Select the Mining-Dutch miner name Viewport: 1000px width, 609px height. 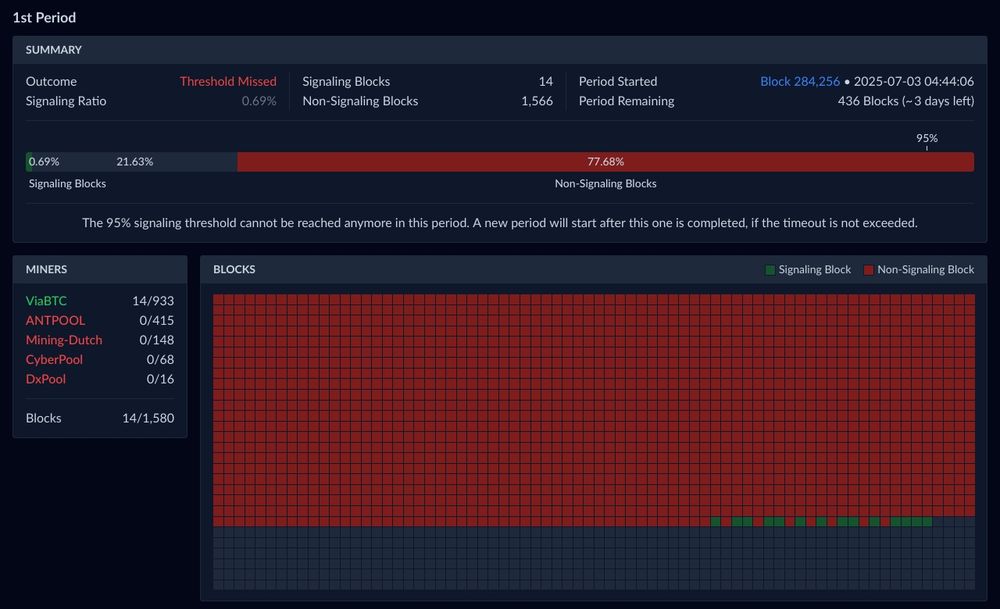tap(64, 340)
